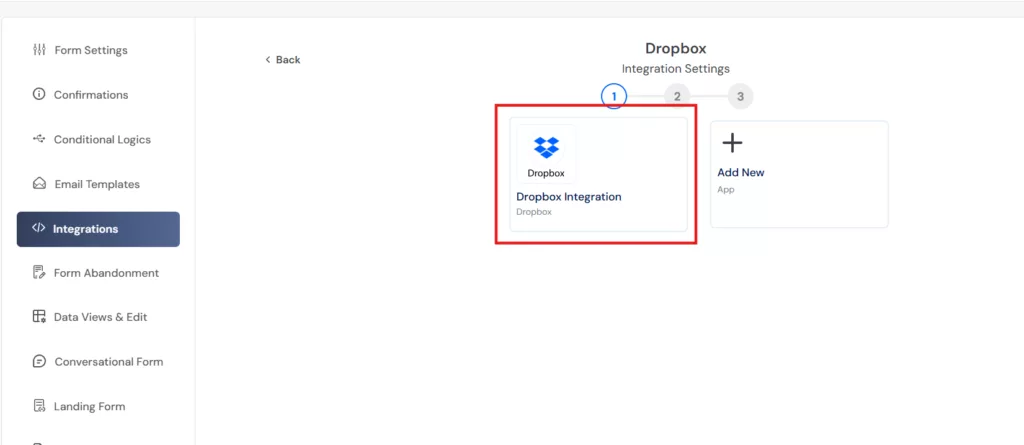This screenshot has height=445, width=1024.
Task: Click the Email Templates envelope icon
Action: pos(39,184)
